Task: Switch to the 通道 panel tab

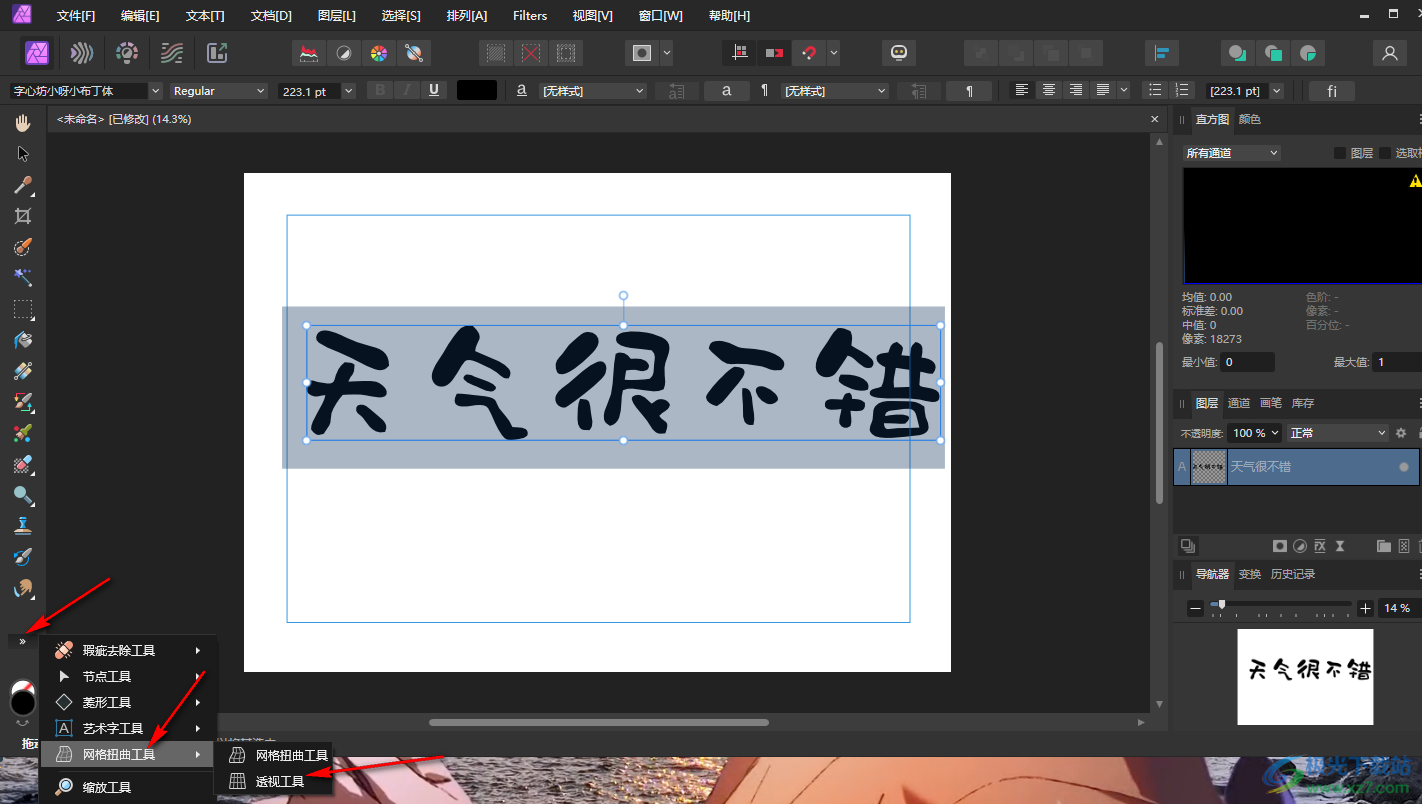Action: (x=1239, y=403)
